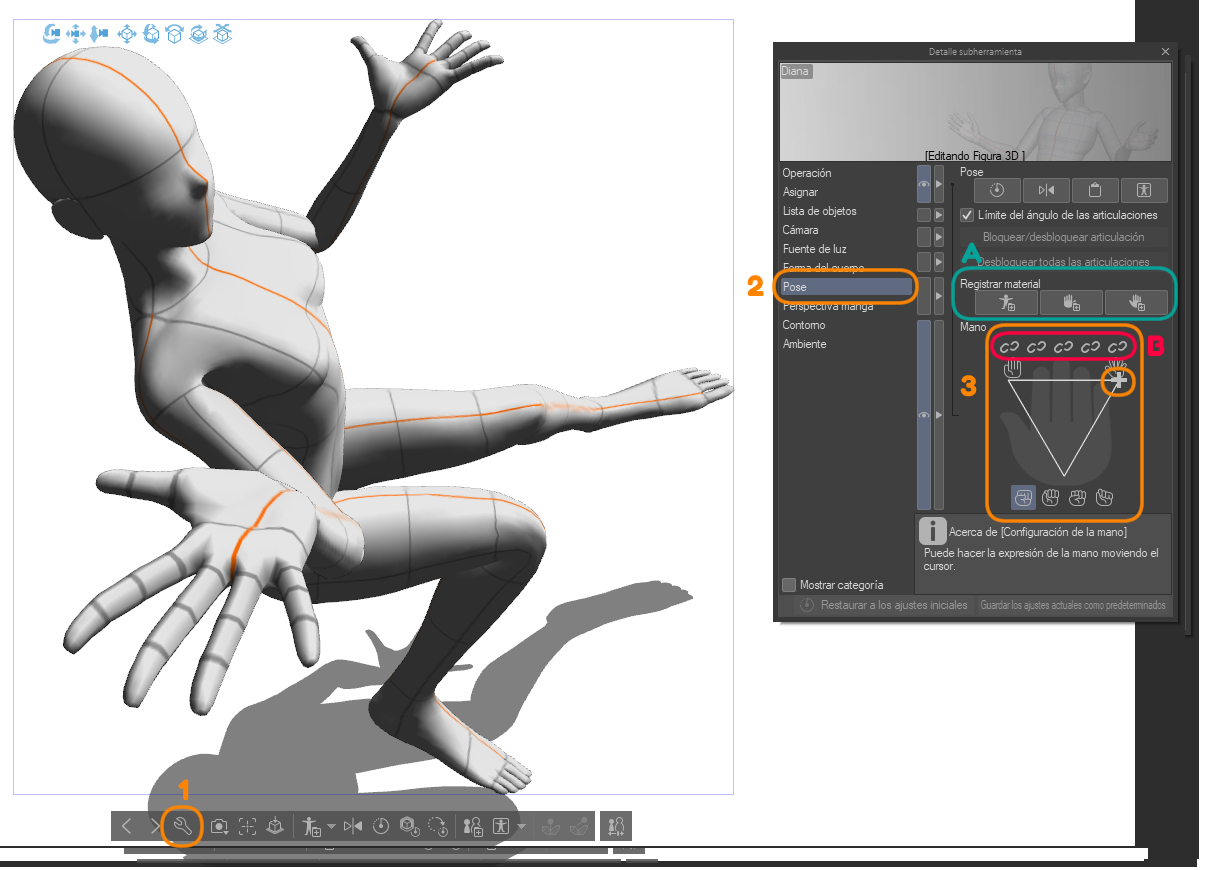
Task: Select pan camera icon above canvas
Action: pyautogui.click(x=76, y=34)
